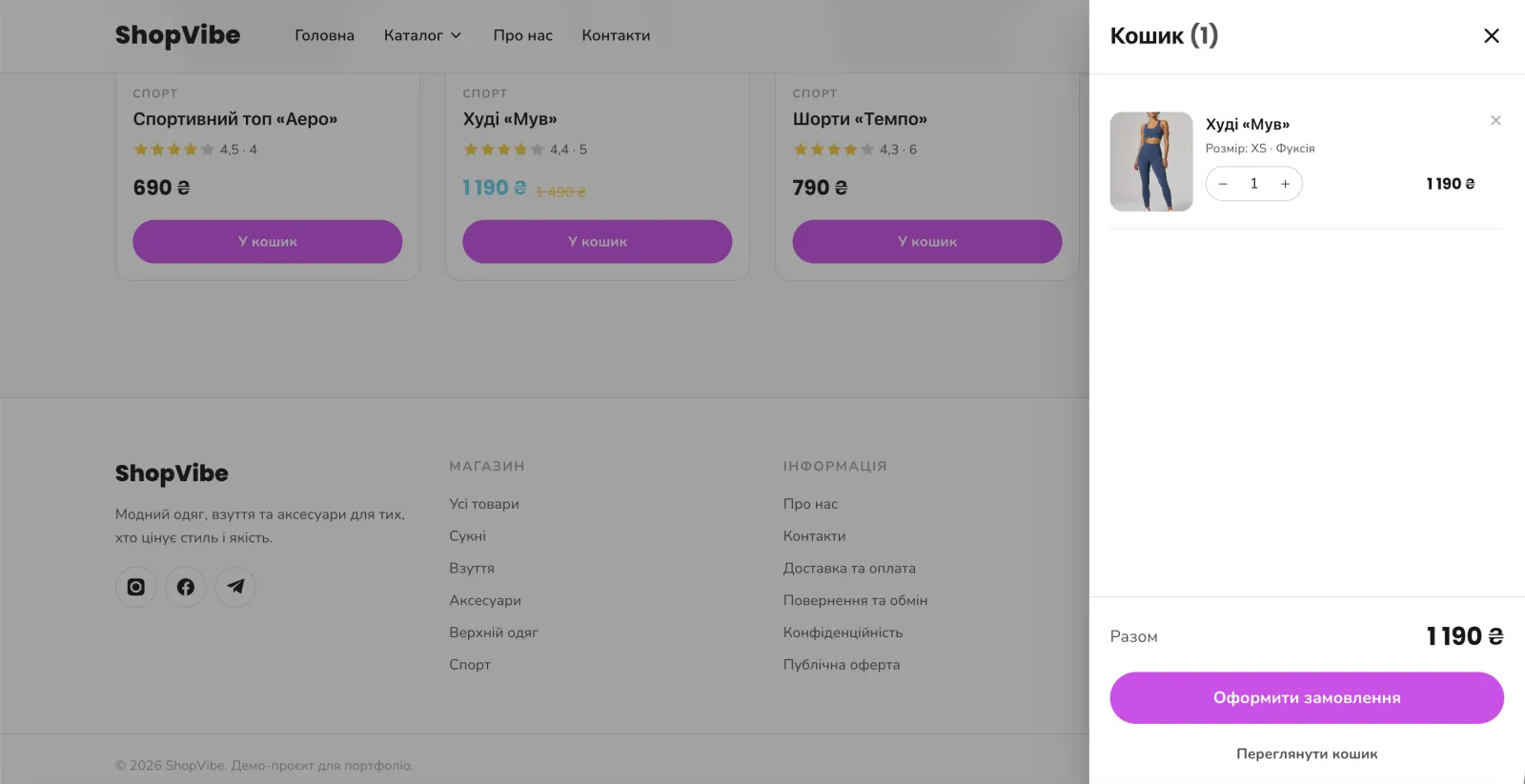
Task: Open Повернення та обмін link
Action: pos(856,601)
